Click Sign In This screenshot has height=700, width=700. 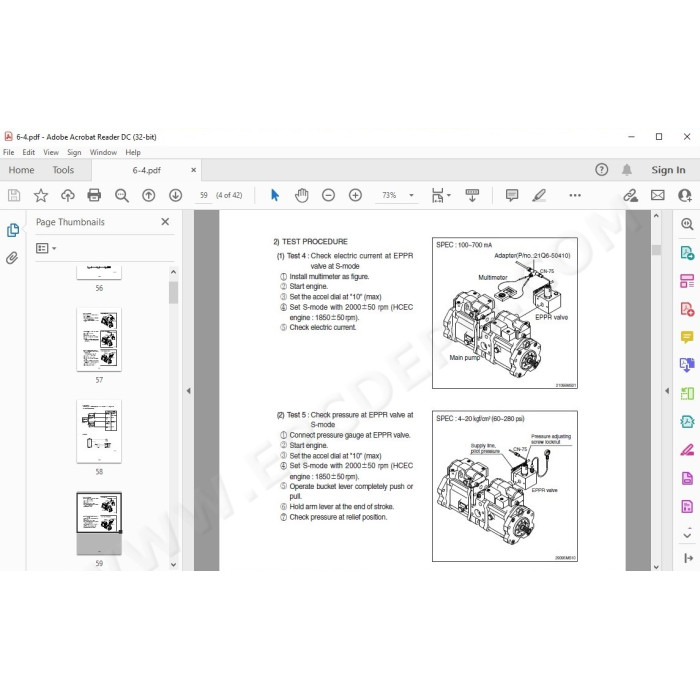pyautogui.click(x=668, y=170)
